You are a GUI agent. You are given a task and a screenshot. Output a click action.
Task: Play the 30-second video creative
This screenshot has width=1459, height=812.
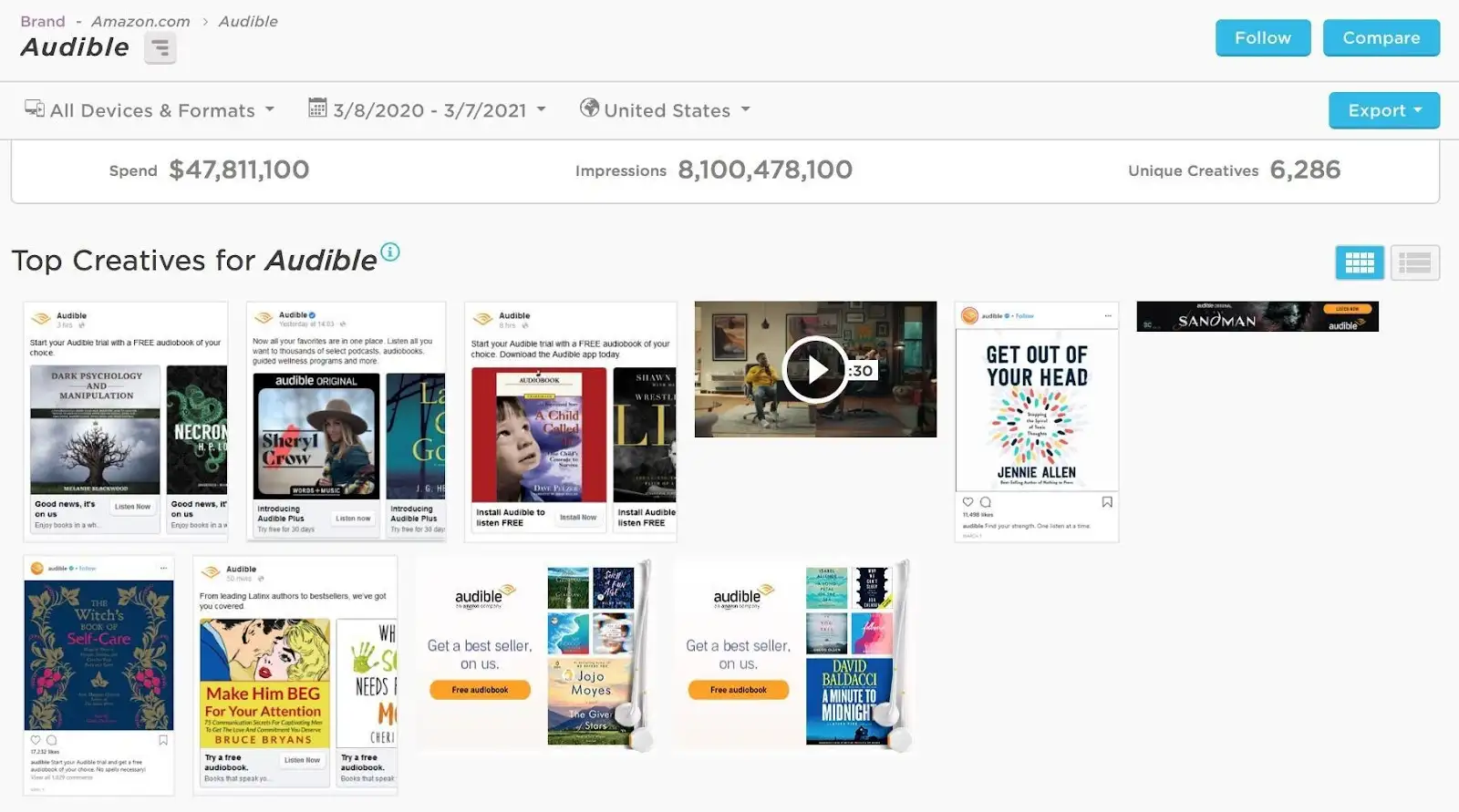coord(815,369)
